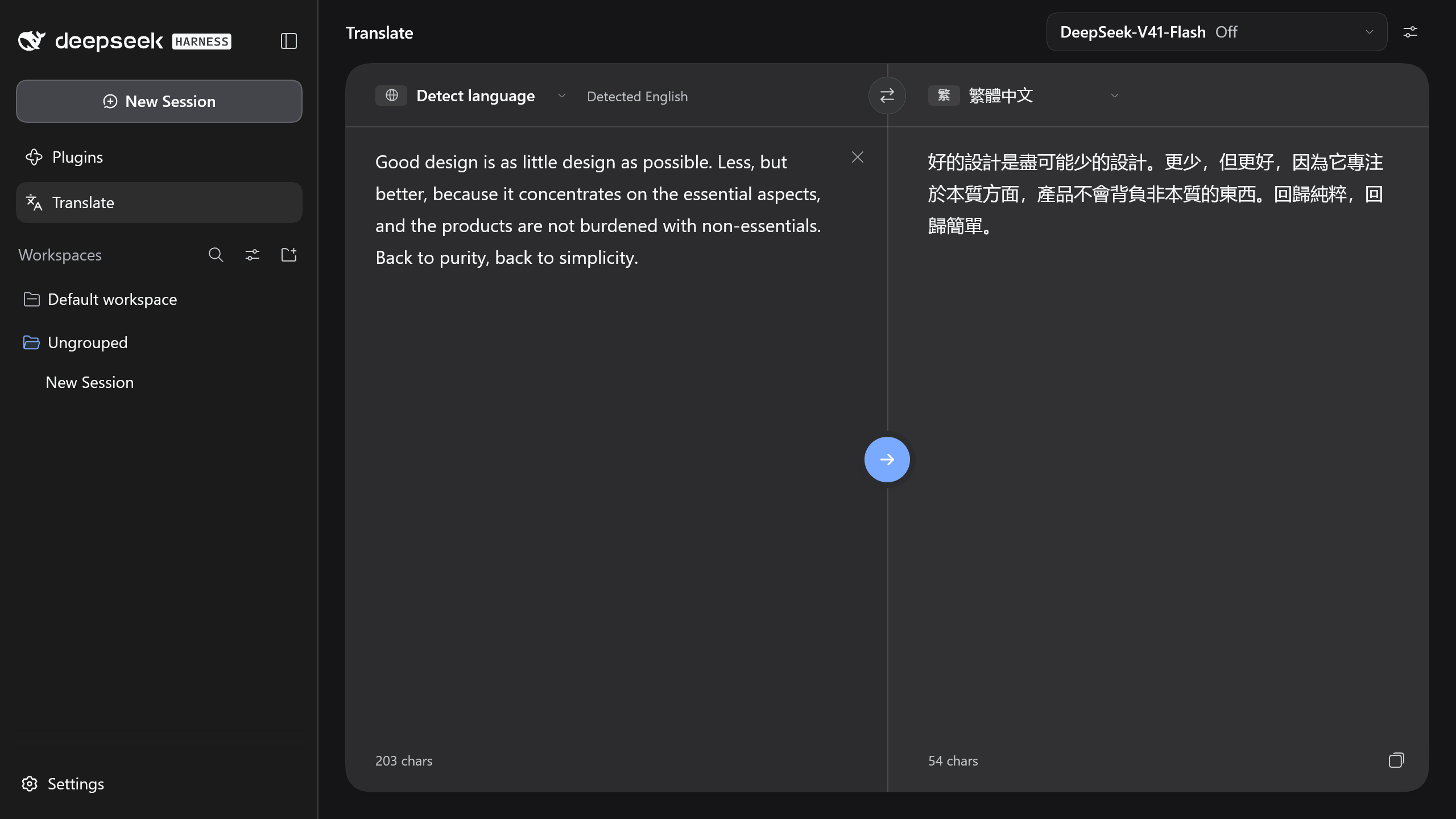Open the DeepSeek-V41-Flash model dropdown
Screen dimensions: 1456x819
click(x=1217, y=32)
